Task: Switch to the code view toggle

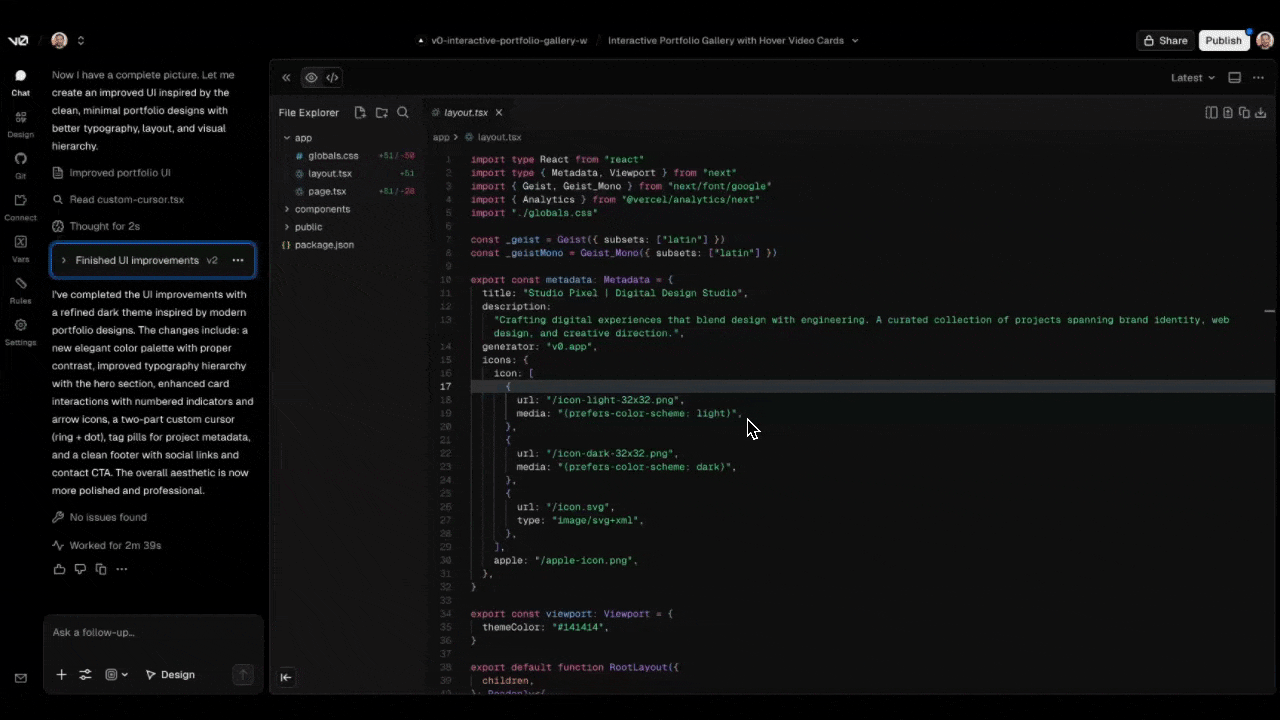Action: tap(332, 77)
